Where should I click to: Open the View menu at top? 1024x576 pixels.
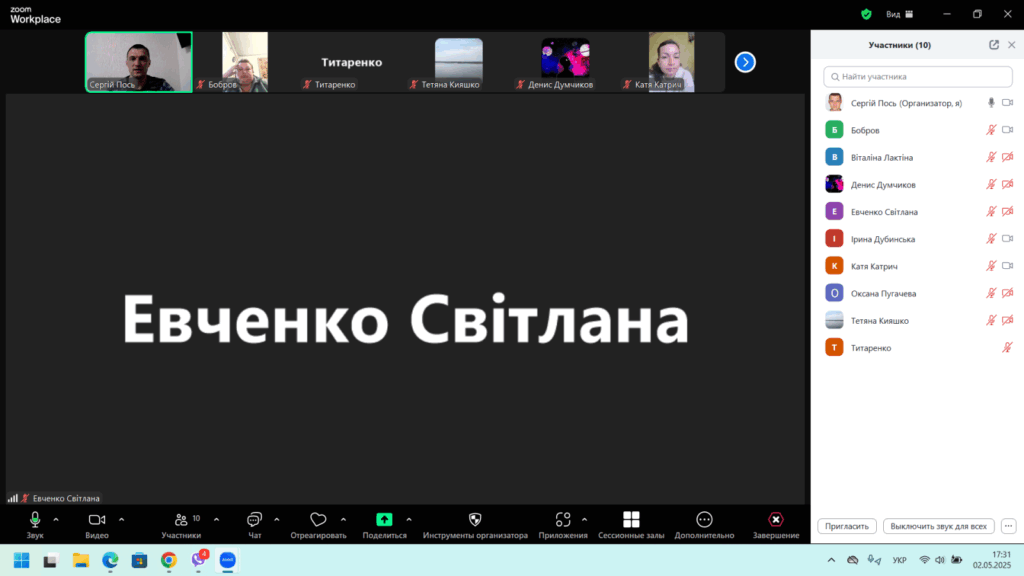click(x=893, y=14)
